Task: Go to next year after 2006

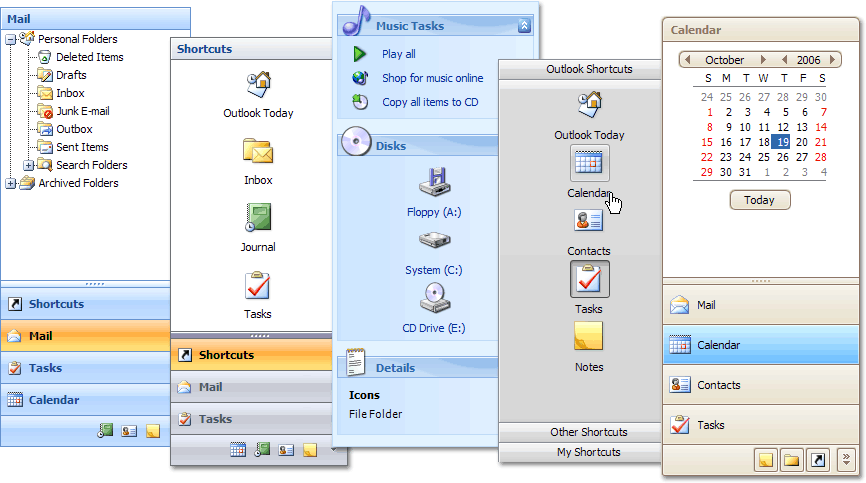Action: 832,60
